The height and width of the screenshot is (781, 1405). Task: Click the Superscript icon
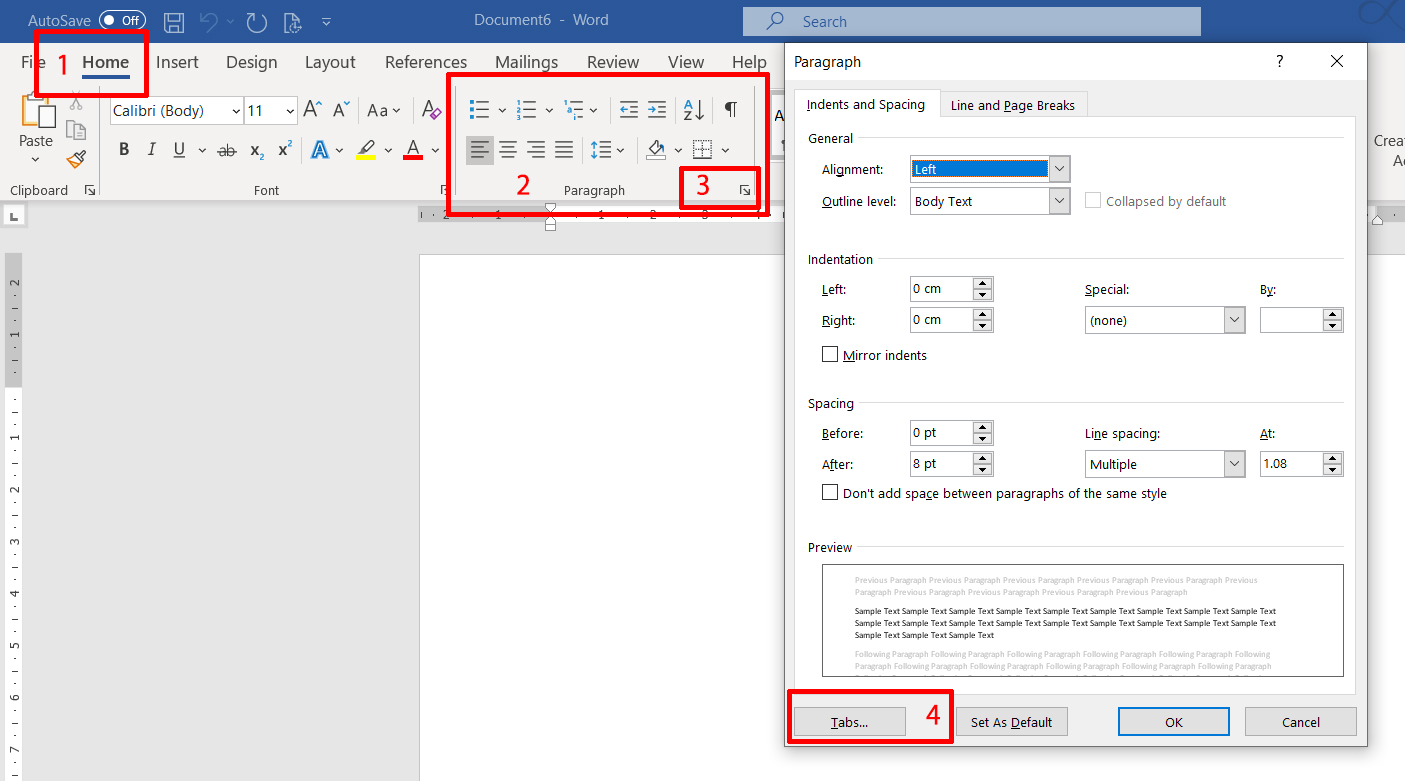pos(285,150)
